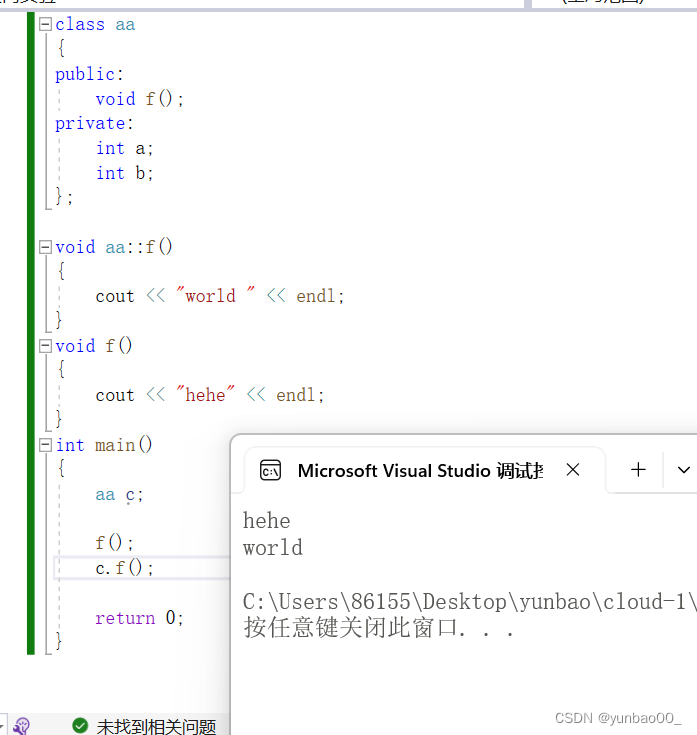
Task: Click the C:\Users\86155 path line in console
Action: coord(470,602)
